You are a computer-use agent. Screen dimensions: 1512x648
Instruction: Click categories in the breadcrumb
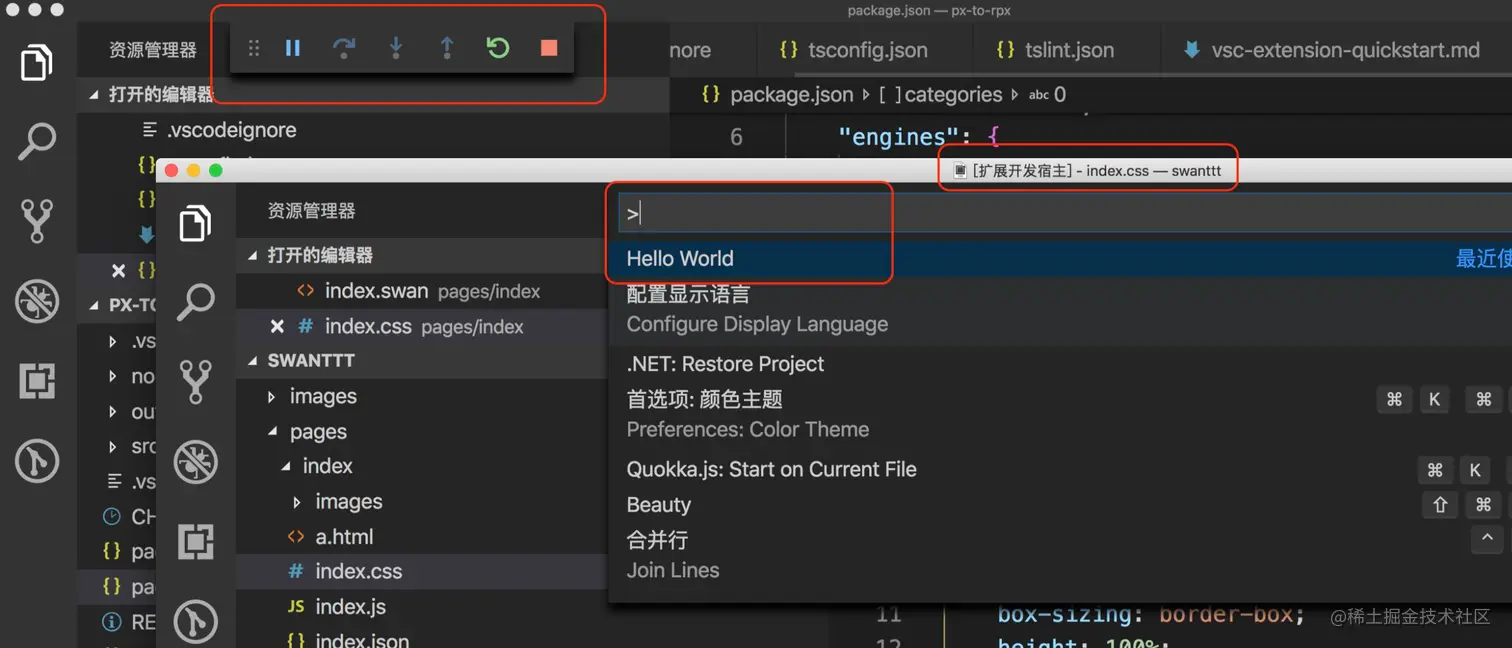[x=953, y=95]
